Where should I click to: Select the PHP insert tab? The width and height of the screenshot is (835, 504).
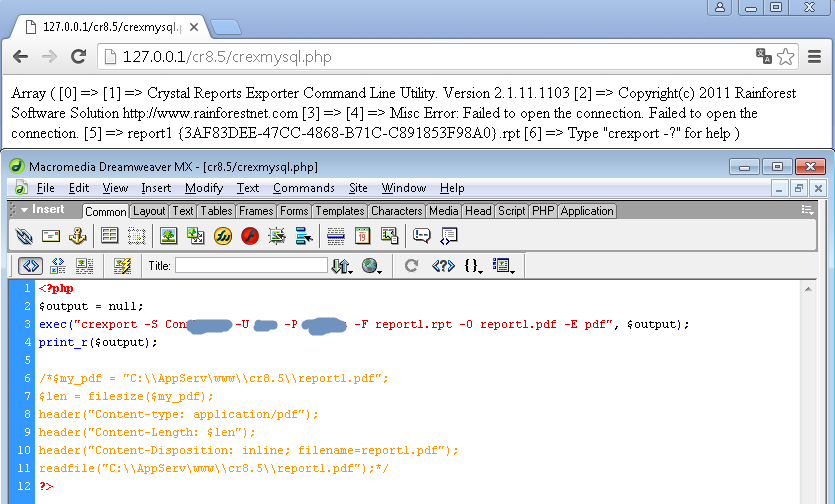543,211
